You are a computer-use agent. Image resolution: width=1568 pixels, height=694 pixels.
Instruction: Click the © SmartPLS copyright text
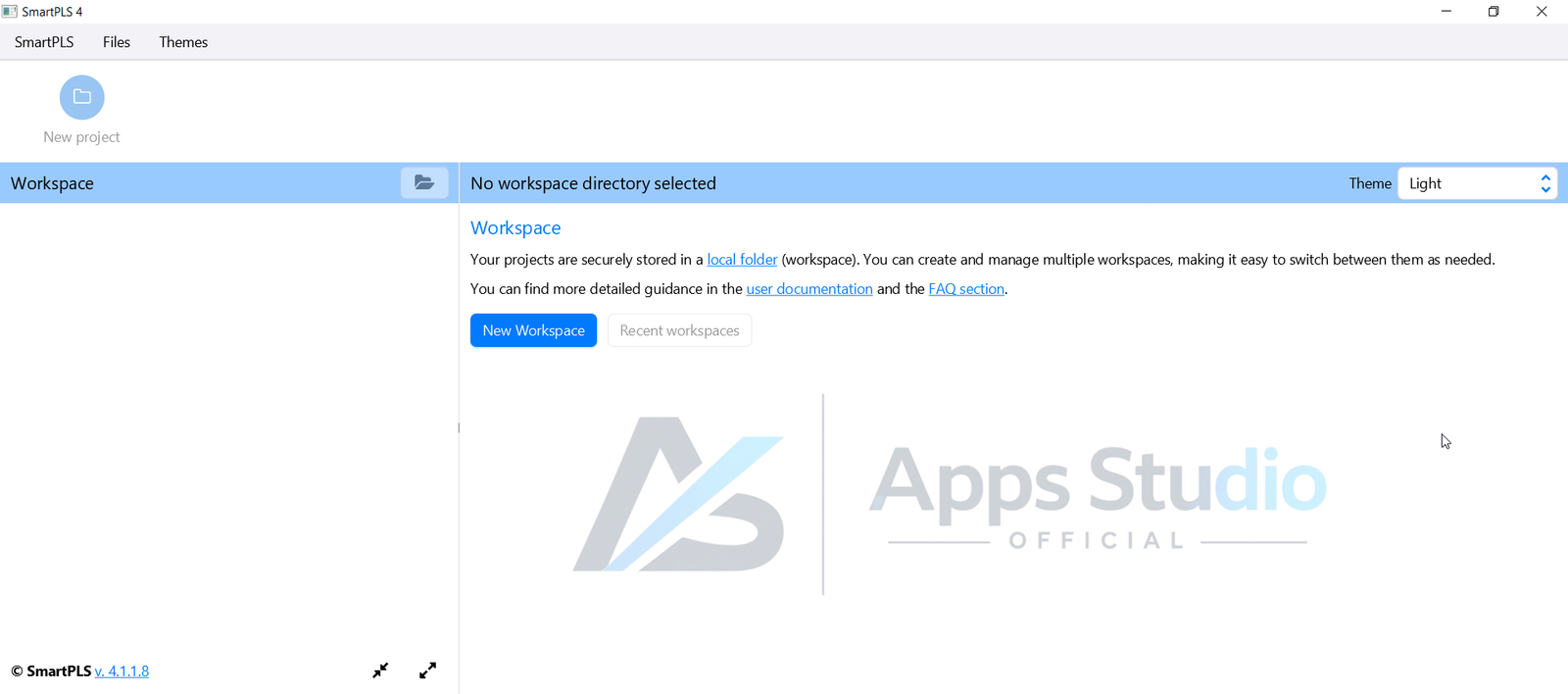(51, 671)
